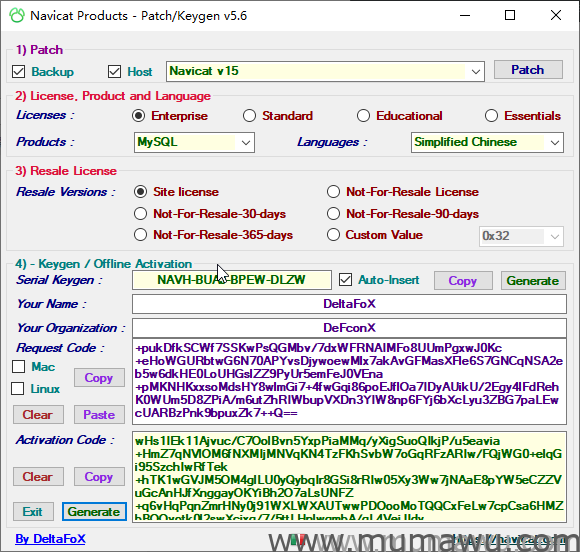The image size is (580, 552).
Task: Click the 'Your Organization :' label
Action: [71, 328]
